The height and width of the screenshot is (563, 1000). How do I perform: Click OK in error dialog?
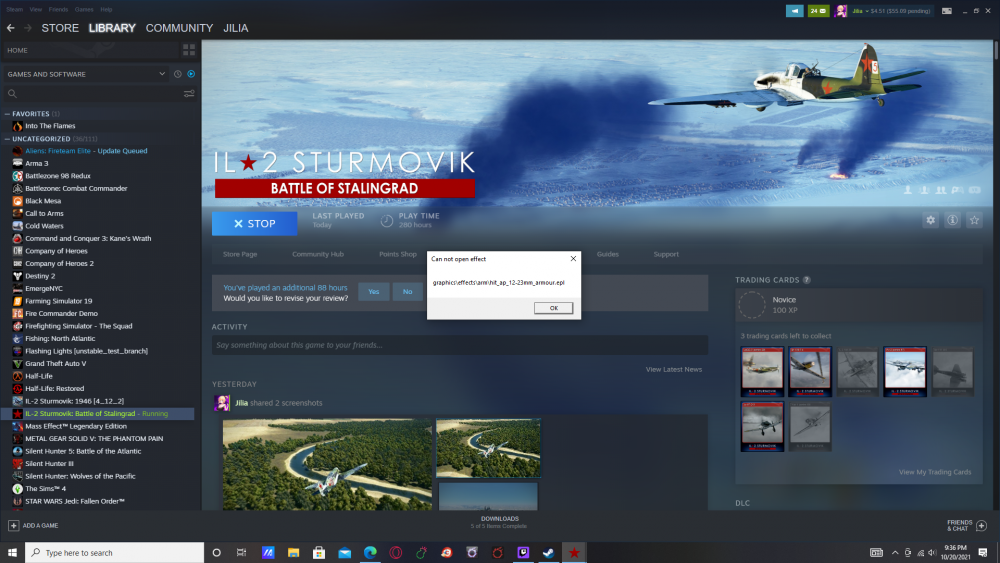click(x=554, y=308)
